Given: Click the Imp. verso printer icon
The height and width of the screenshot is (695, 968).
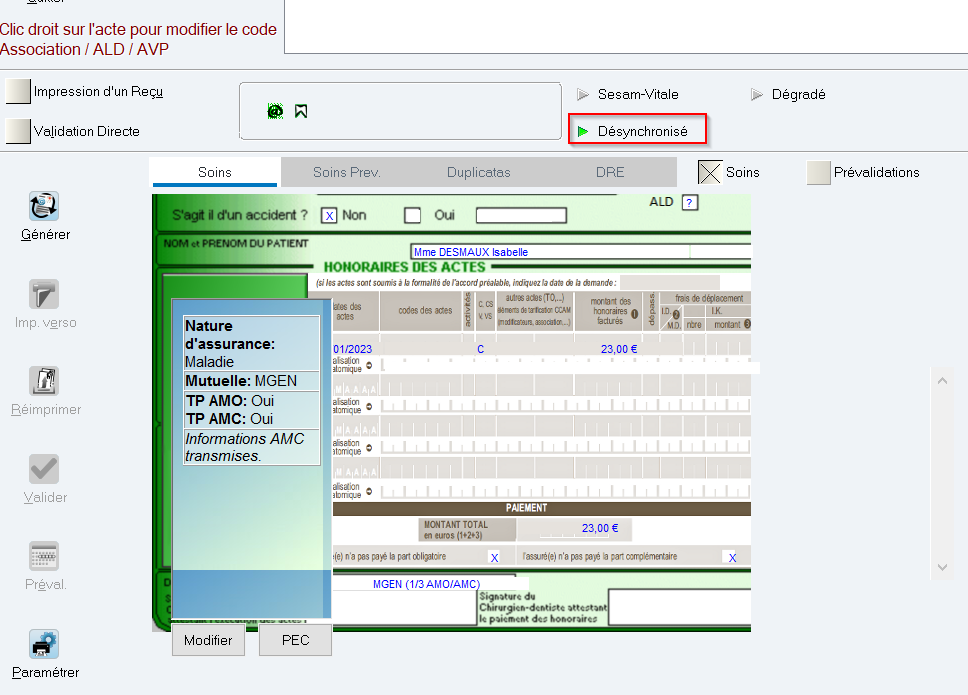Looking at the screenshot, I should click(x=44, y=294).
